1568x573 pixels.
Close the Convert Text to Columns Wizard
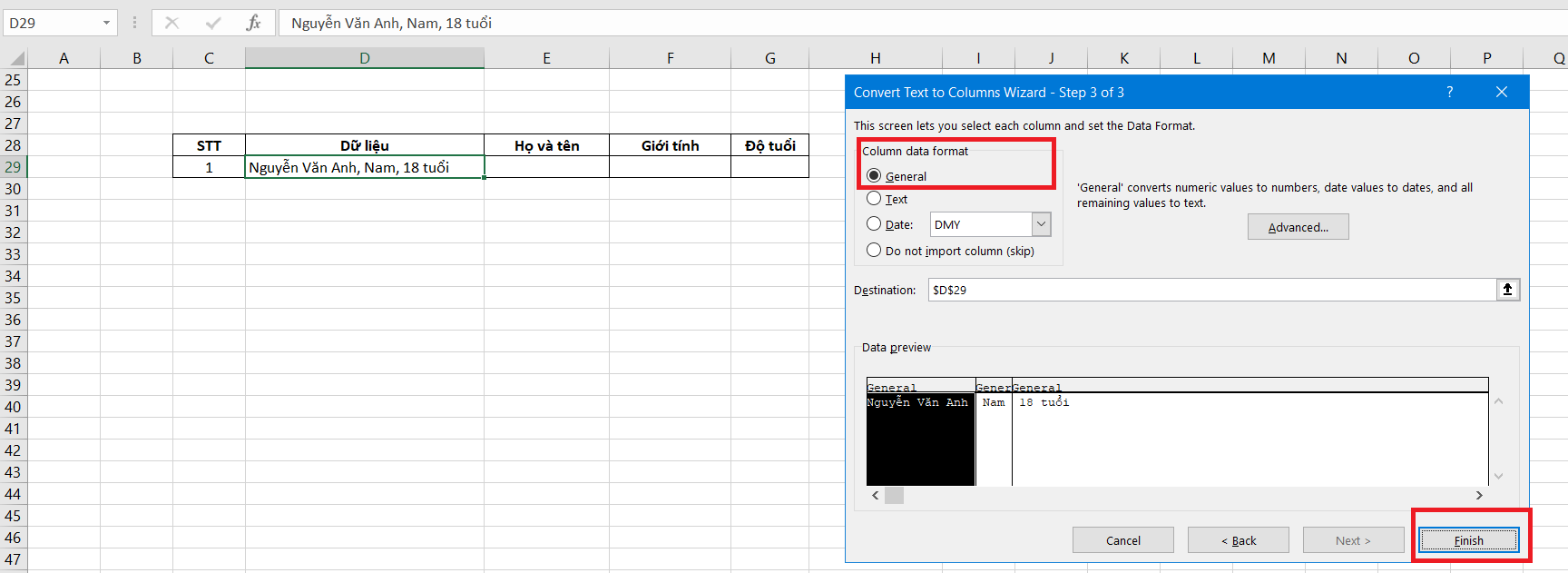[1502, 92]
